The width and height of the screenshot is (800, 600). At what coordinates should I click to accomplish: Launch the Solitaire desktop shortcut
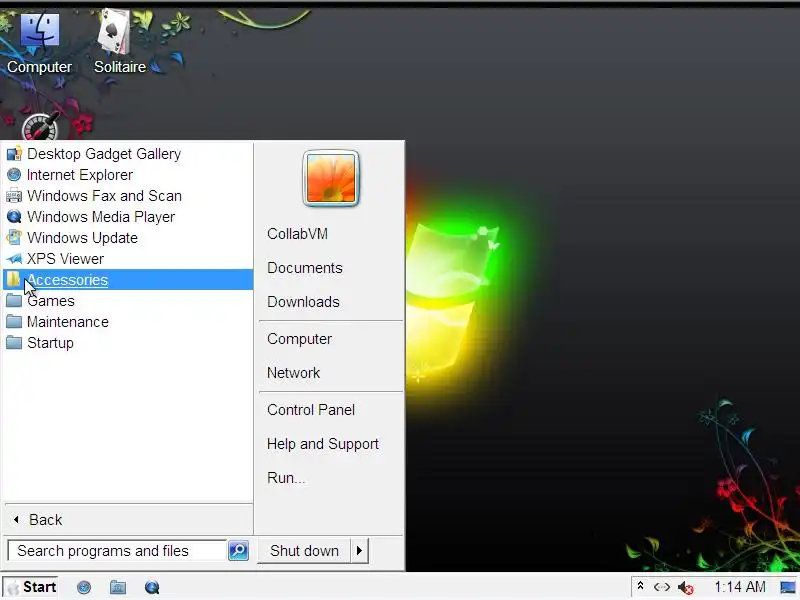click(x=119, y=43)
